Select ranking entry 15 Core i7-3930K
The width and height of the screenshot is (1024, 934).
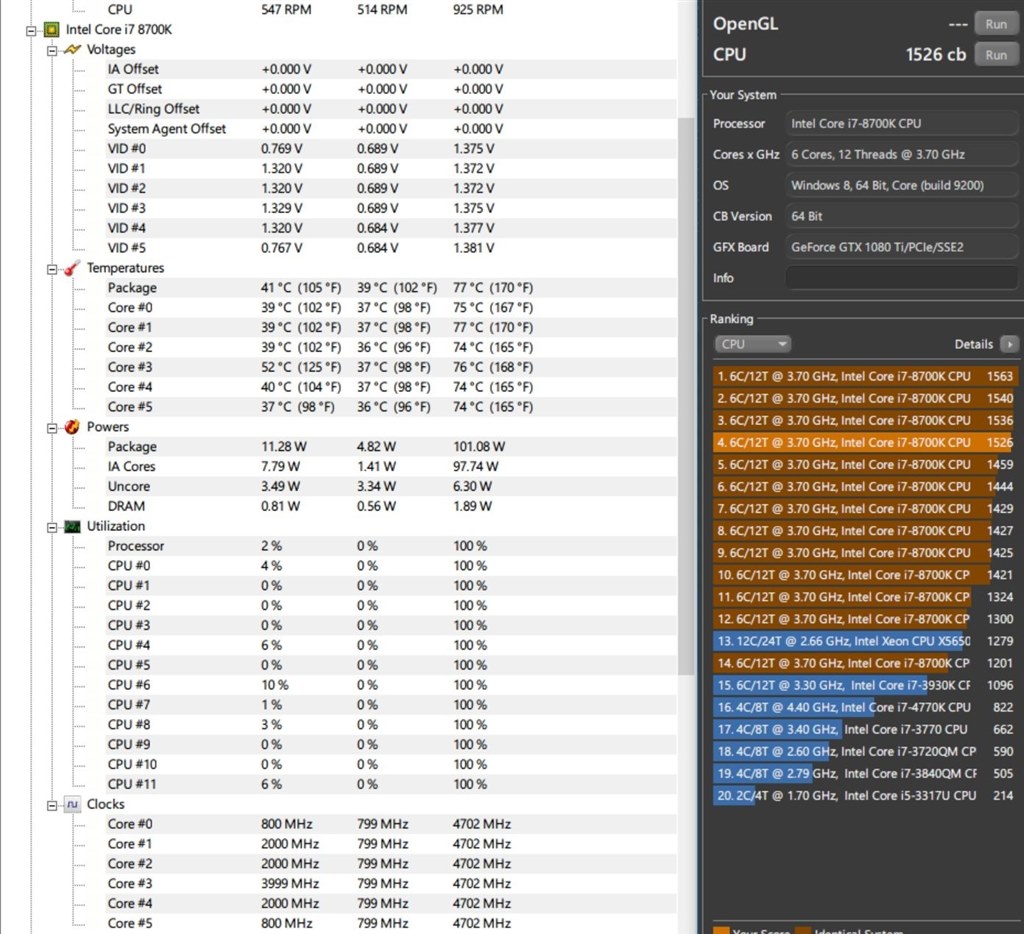point(864,685)
